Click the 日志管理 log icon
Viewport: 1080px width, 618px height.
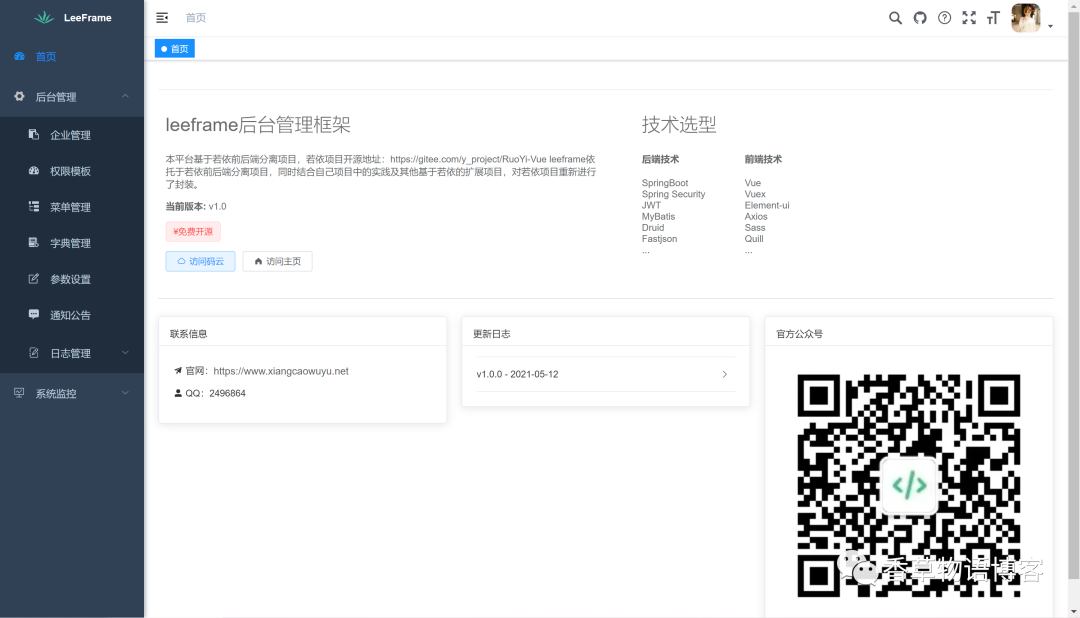(x=34, y=353)
